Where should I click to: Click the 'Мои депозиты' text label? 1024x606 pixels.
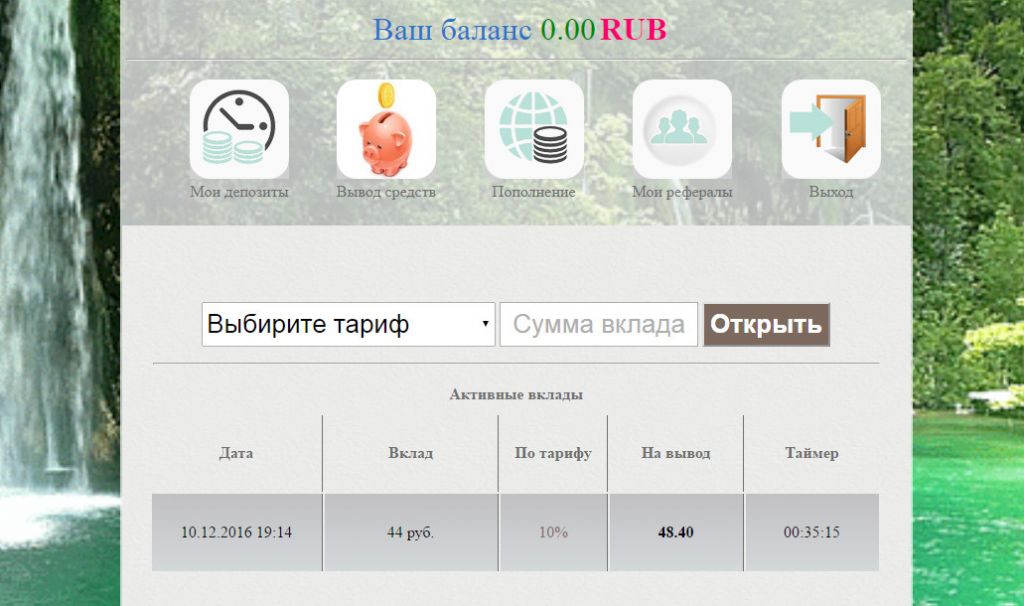(239, 192)
